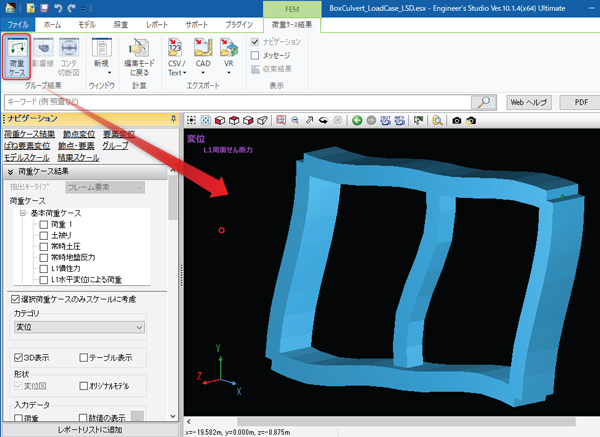Open the quick access toolbar customize arrow
Image resolution: width=600 pixels, height=437 pixels.
click(83, 8)
